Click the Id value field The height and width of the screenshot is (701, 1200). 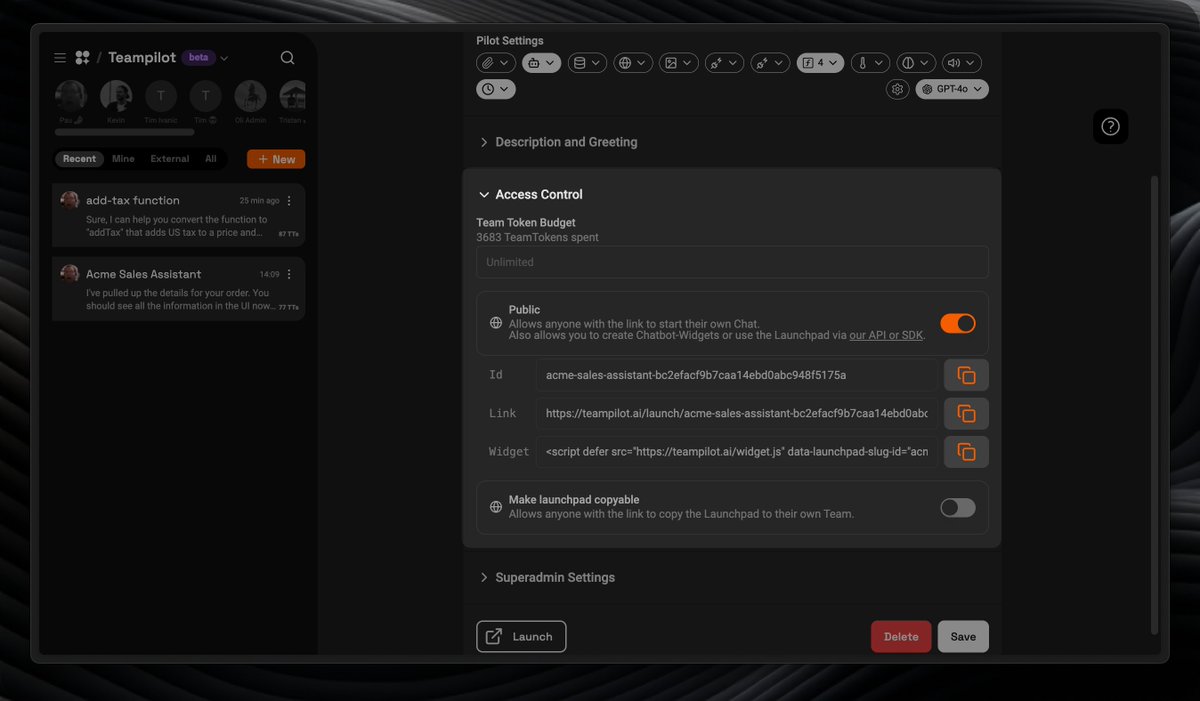point(737,375)
